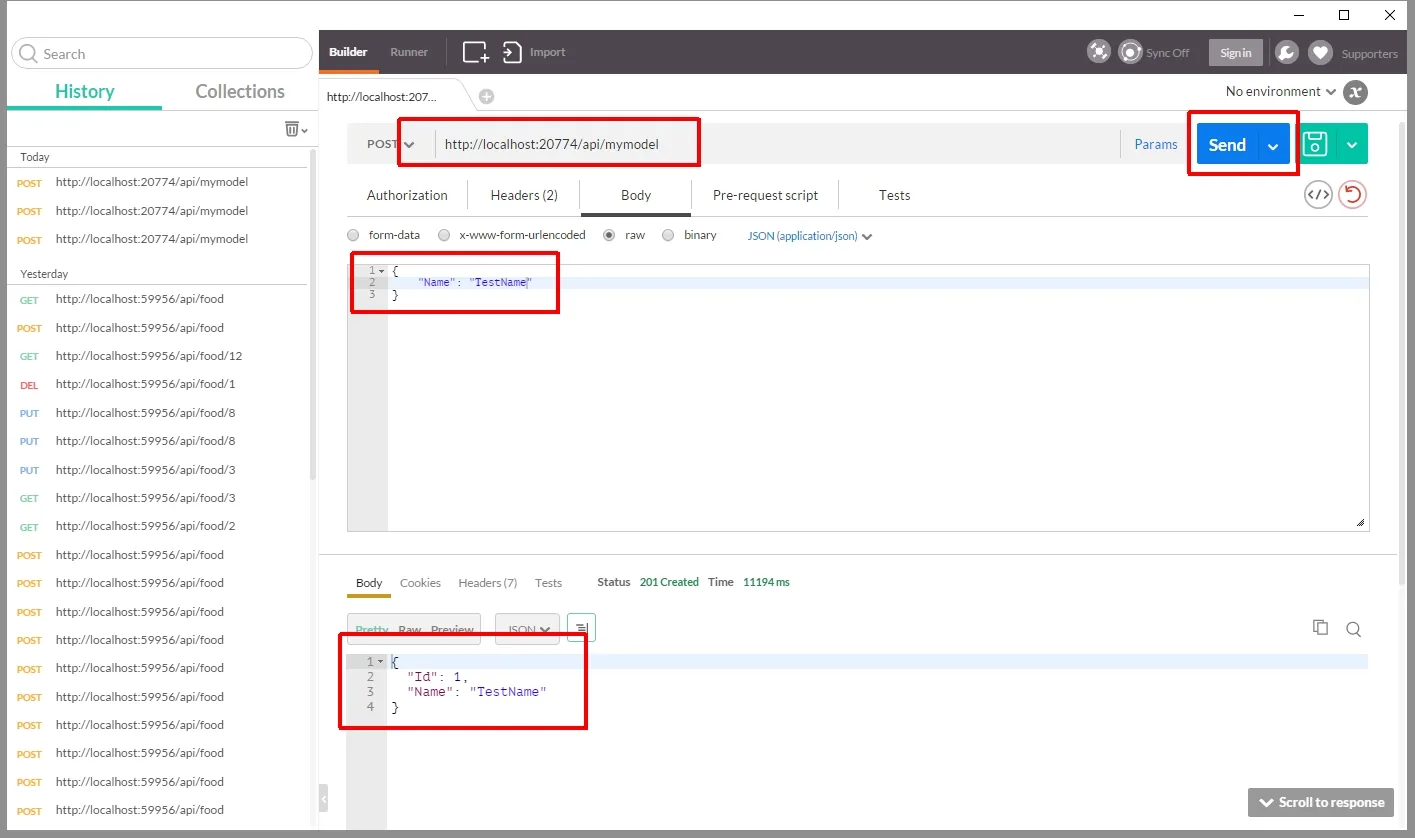Select raw body type radio

(609, 235)
